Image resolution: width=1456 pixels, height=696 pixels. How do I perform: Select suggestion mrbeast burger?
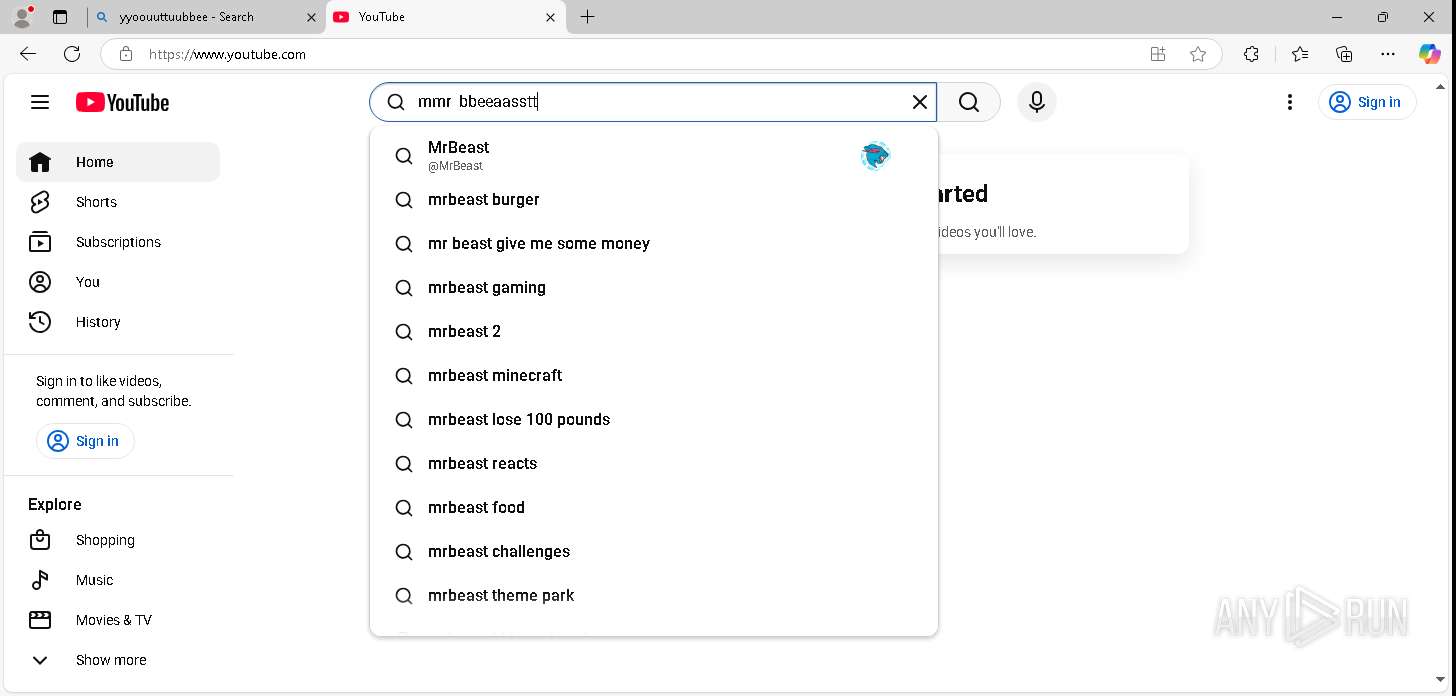pyautogui.click(x=654, y=199)
